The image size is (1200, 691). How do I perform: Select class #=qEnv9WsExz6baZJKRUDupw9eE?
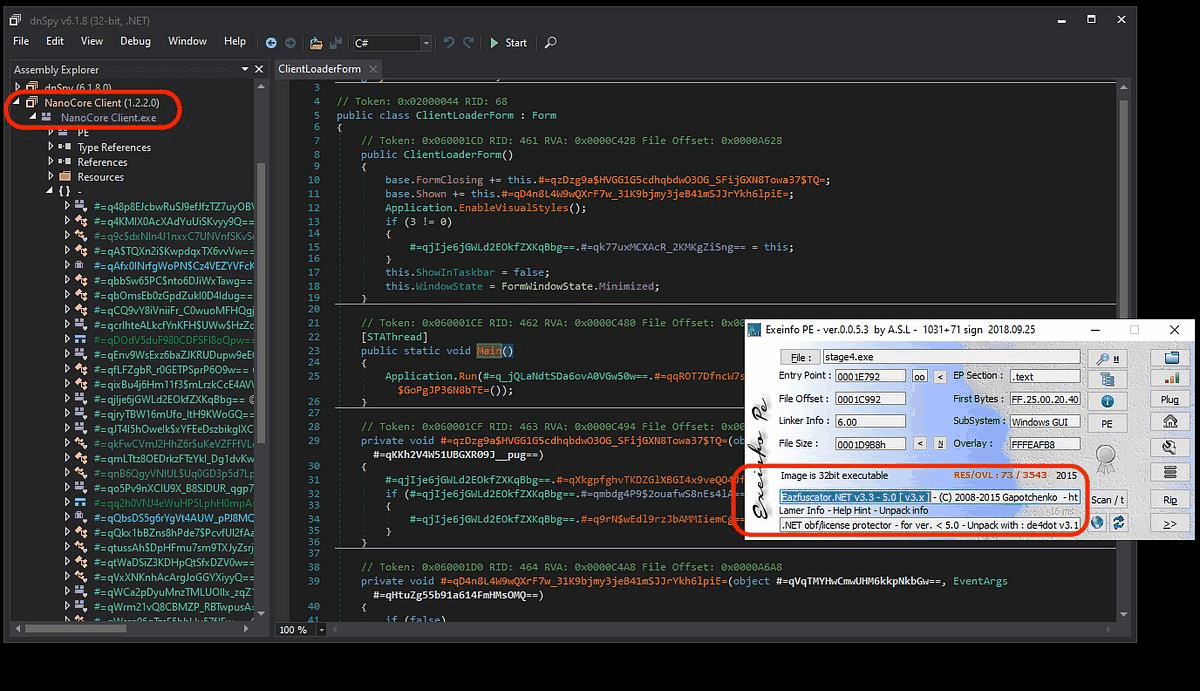(174, 355)
